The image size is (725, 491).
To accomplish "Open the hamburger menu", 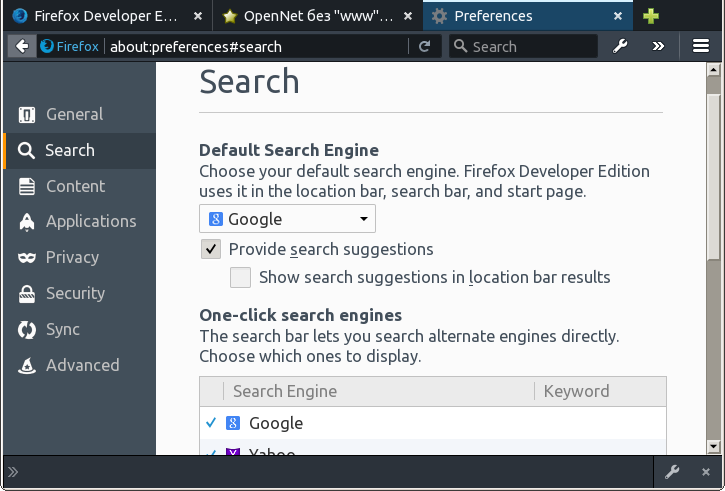I will (701, 46).
